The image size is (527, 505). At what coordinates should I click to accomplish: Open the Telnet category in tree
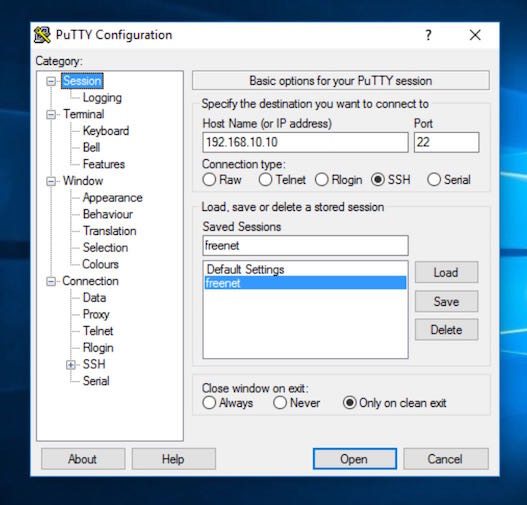point(98,331)
